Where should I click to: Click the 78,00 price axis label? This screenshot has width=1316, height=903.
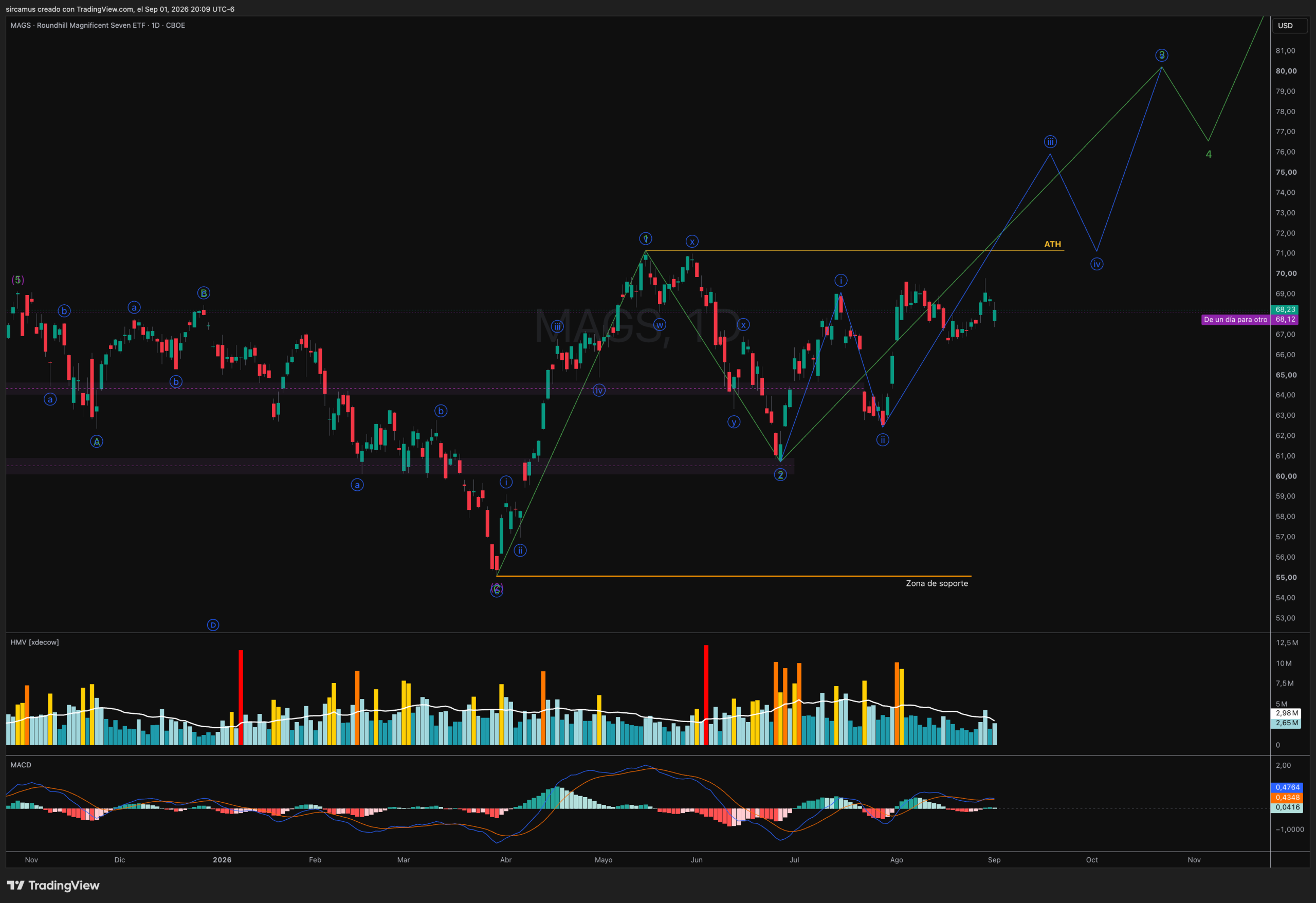tap(1286, 112)
